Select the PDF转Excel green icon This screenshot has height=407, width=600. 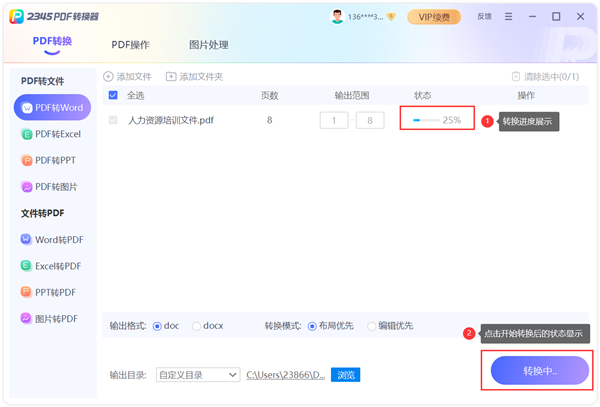coord(26,134)
